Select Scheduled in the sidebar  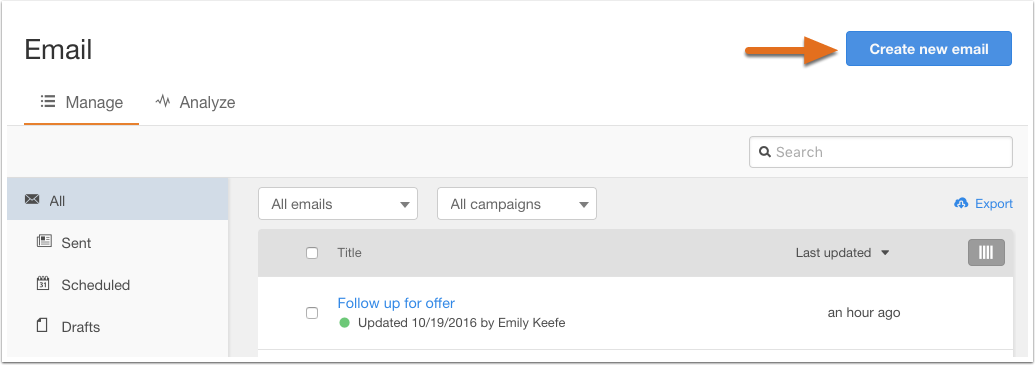tap(96, 285)
